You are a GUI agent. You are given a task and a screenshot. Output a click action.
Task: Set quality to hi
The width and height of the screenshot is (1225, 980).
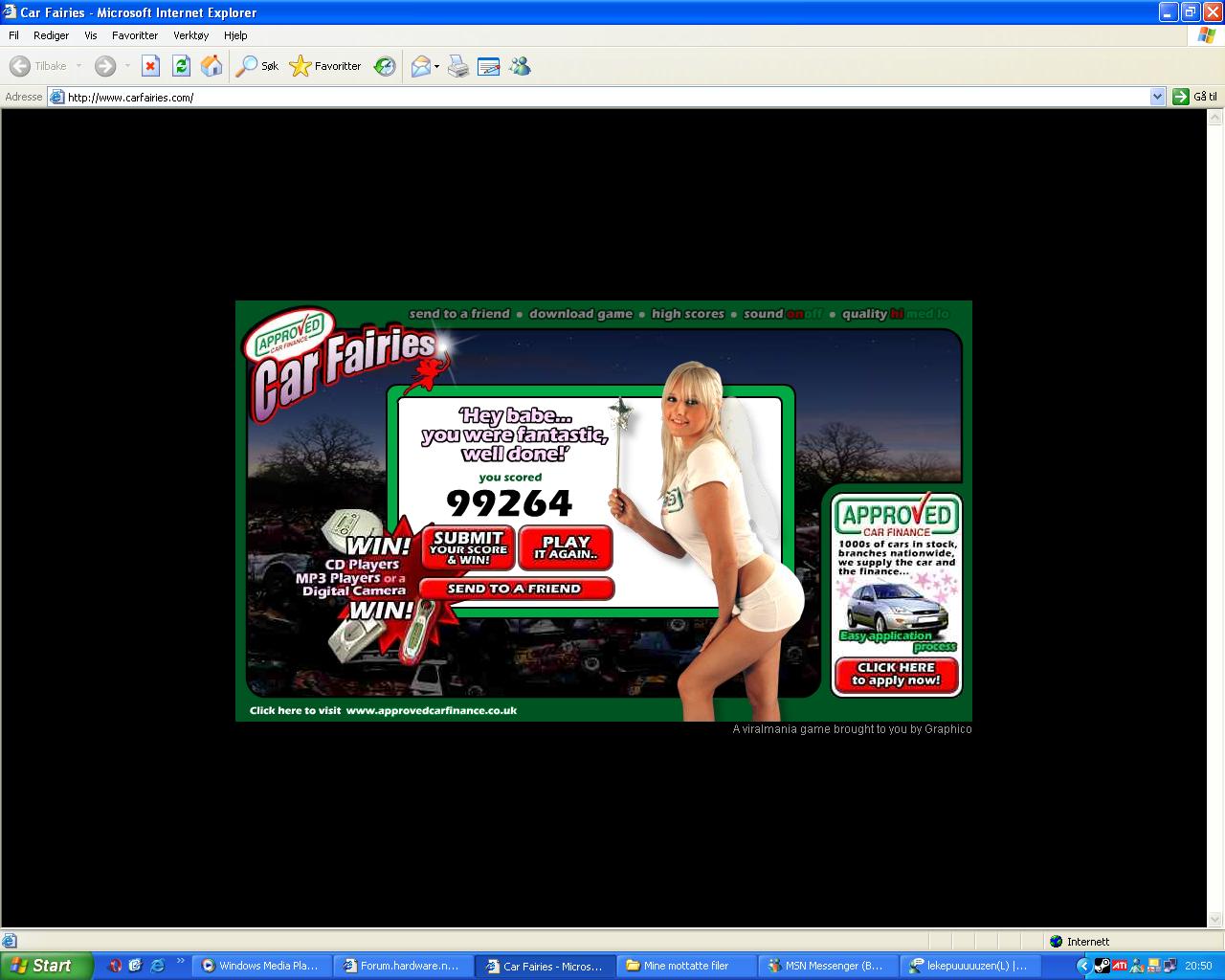tap(897, 314)
